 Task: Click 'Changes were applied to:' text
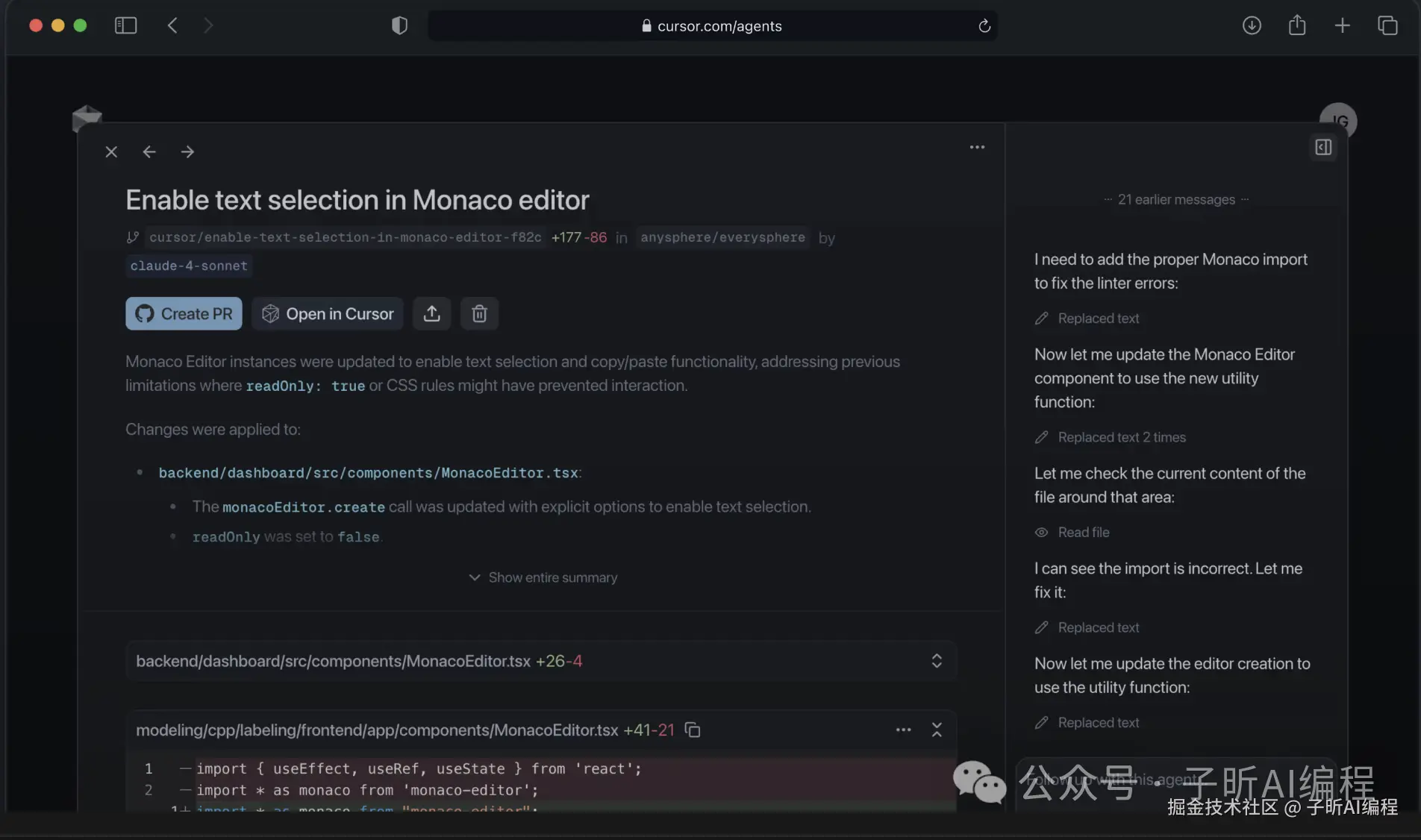click(x=213, y=430)
